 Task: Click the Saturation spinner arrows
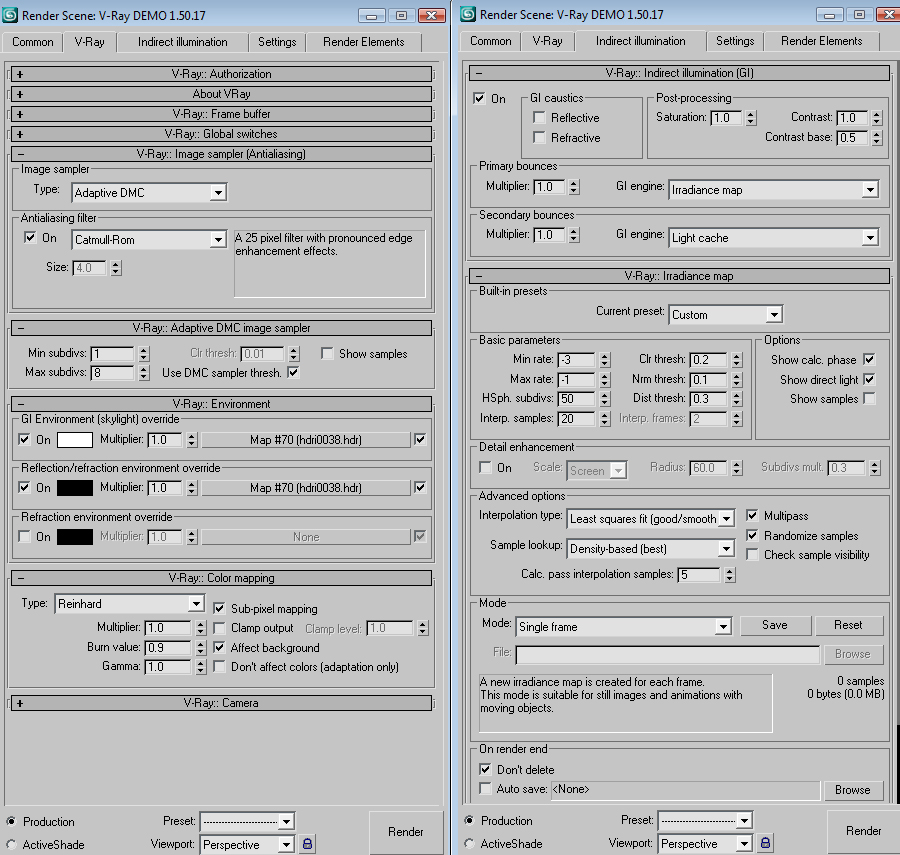click(x=751, y=118)
